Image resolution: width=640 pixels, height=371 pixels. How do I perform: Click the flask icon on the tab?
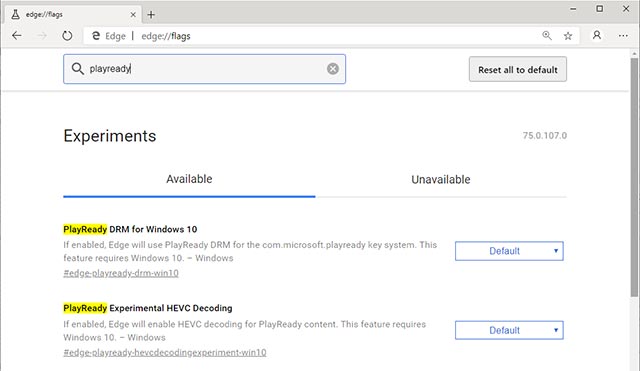coord(16,15)
